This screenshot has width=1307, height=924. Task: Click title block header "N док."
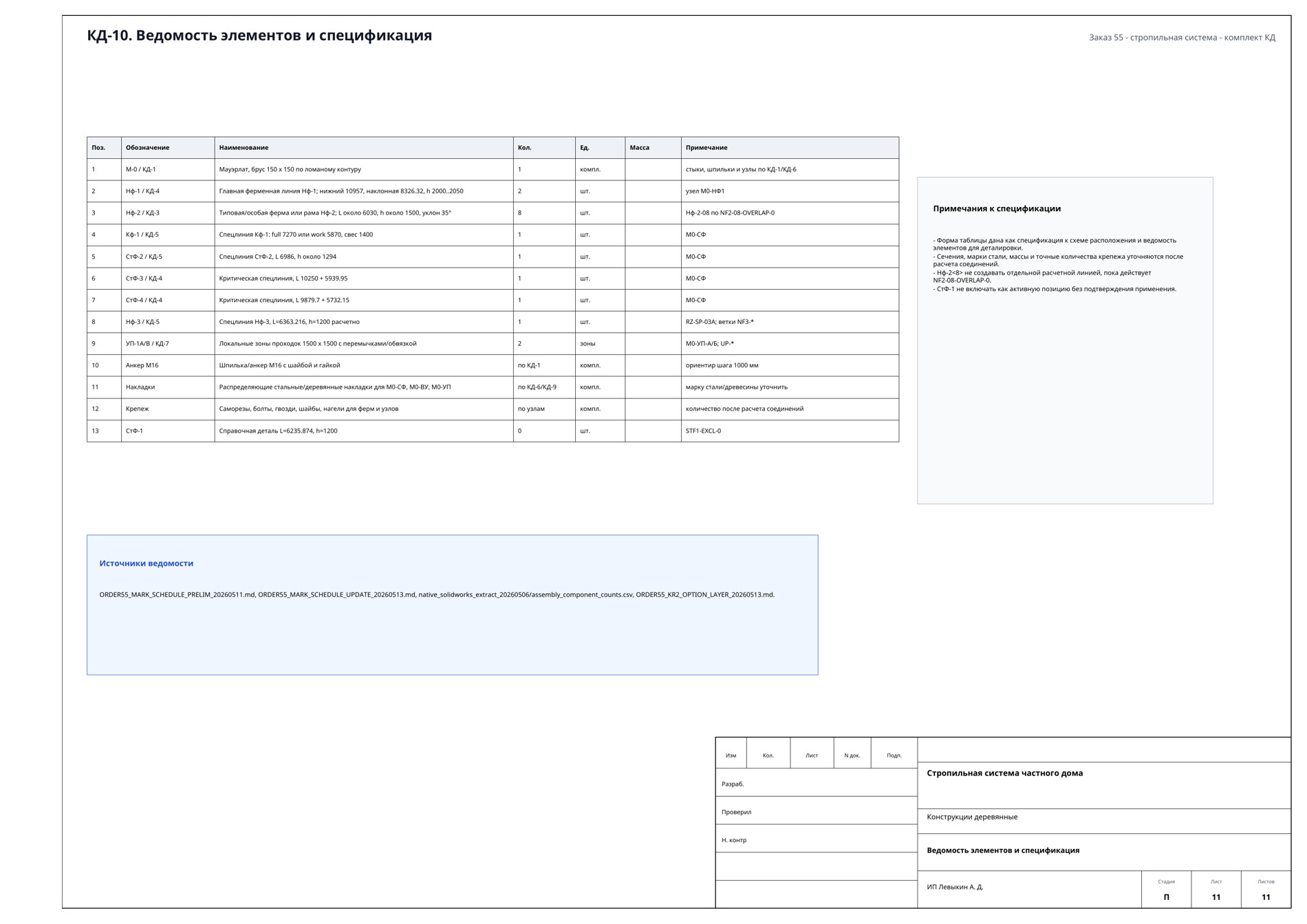tap(852, 756)
